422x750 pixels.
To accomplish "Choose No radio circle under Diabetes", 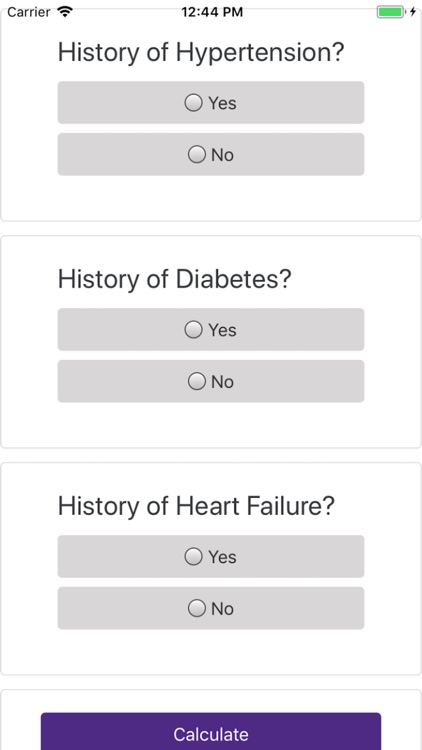I will (x=197, y=381).
